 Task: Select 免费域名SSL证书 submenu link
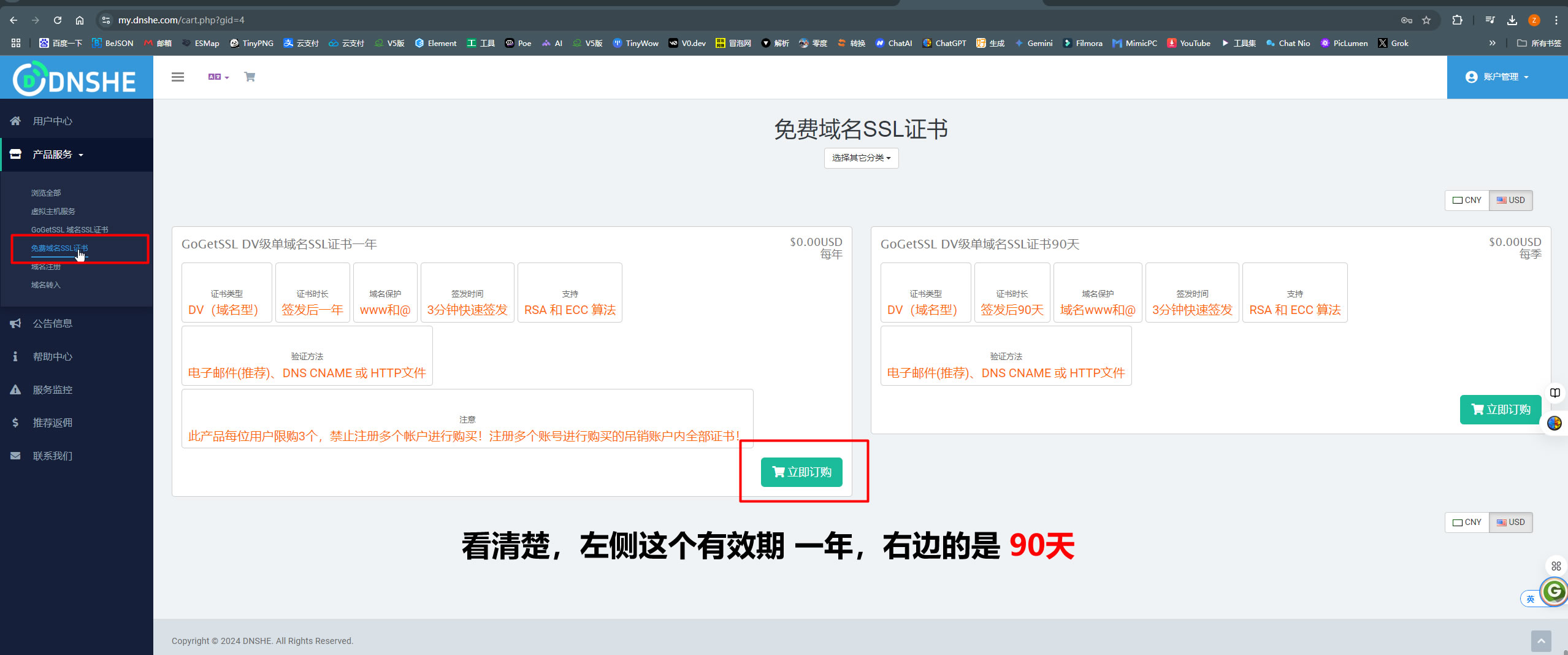(x=59, y=248)
